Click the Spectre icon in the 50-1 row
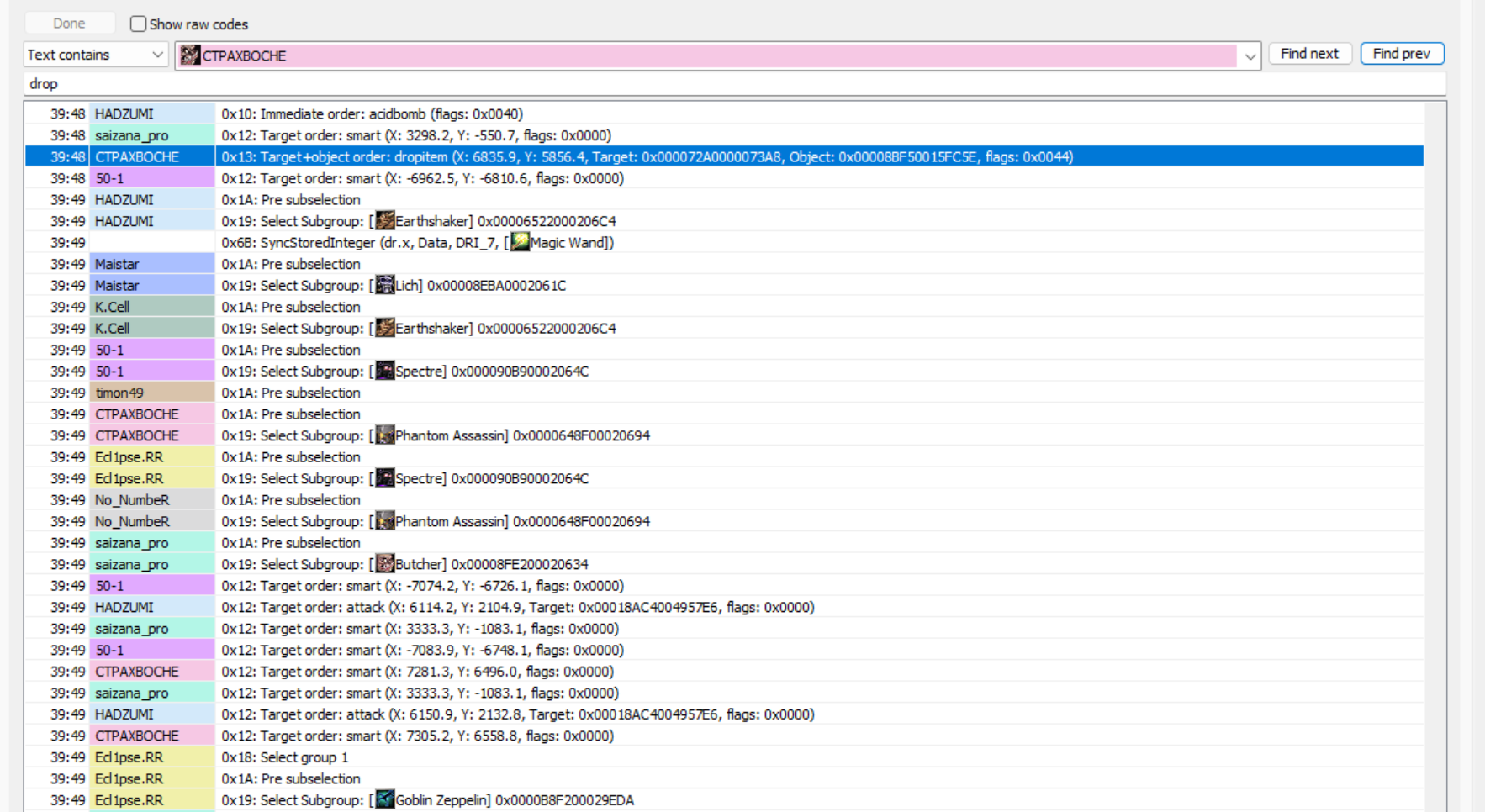1485x812 pixels. (x=385, y=371)
